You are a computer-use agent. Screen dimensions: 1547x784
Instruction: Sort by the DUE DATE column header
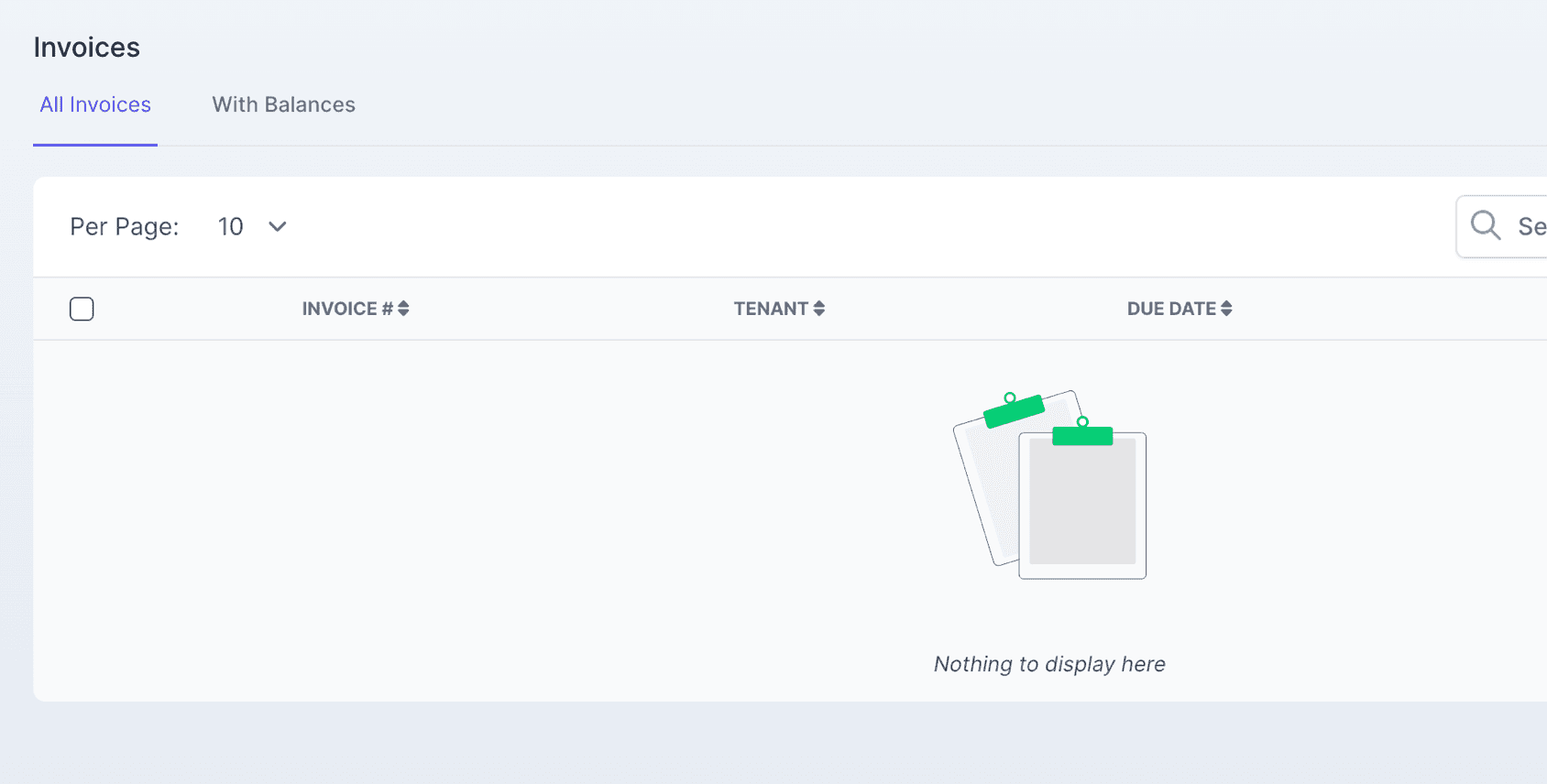(1171, 310)
